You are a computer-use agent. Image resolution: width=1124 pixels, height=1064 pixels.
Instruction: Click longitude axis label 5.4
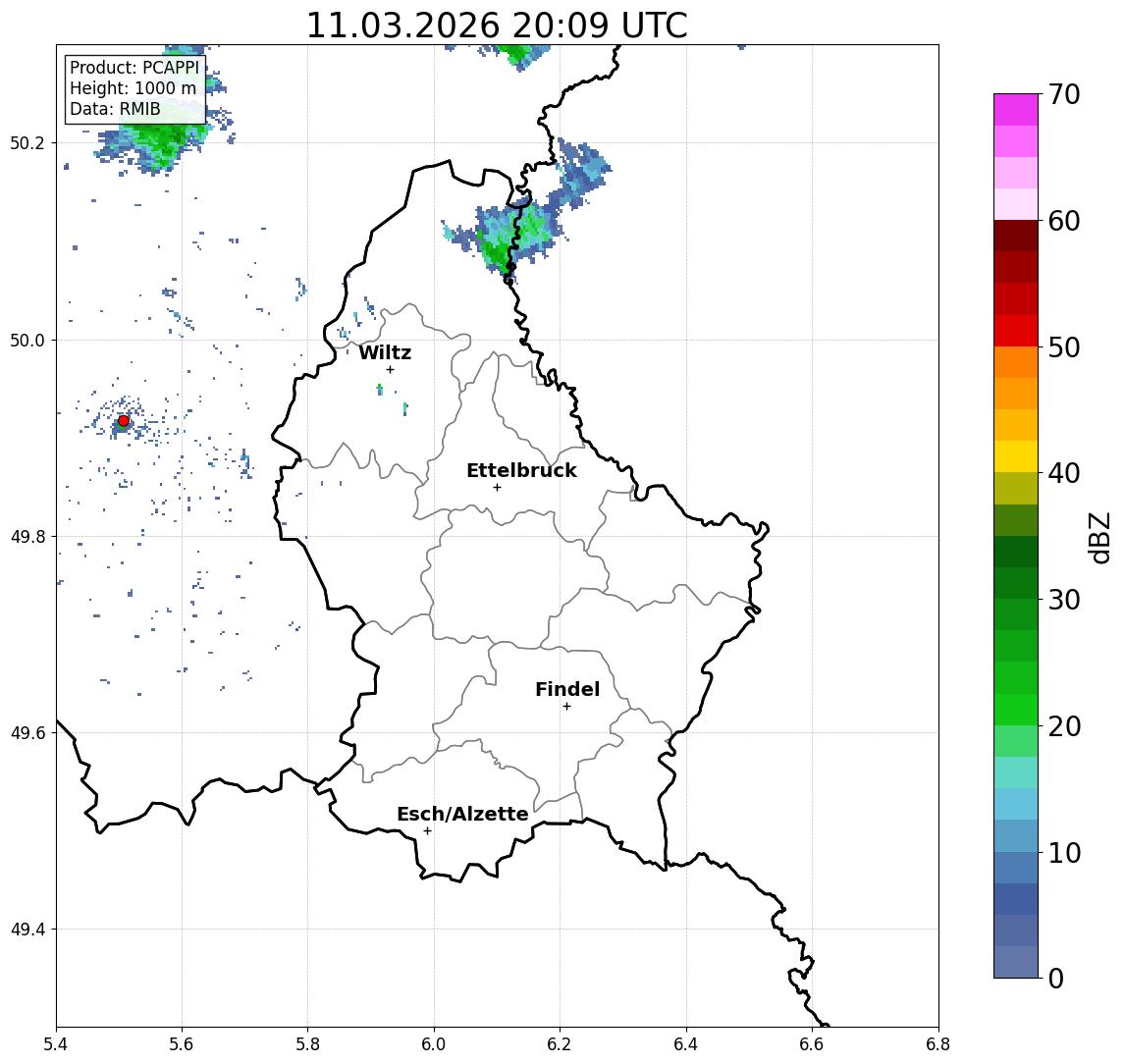point(56,1044)
